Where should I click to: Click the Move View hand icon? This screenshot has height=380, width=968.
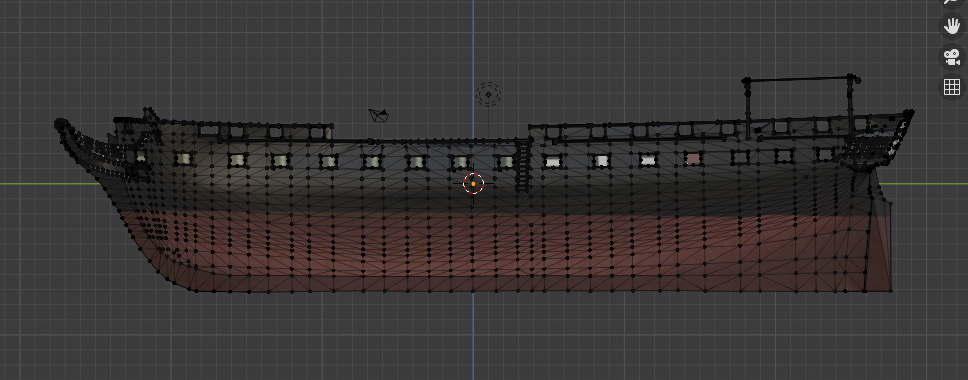[952, 26]
